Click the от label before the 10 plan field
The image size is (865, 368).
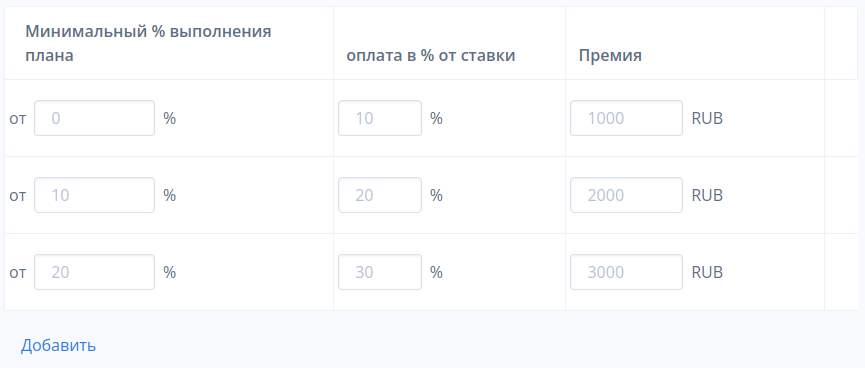coord(18,196)
